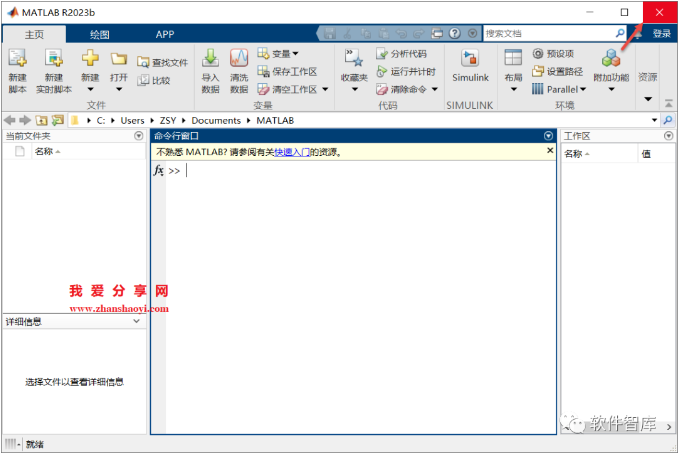Screen dimensions: 679x453
Task: Import data with 导入数据
Action: (x=210, y=71)
